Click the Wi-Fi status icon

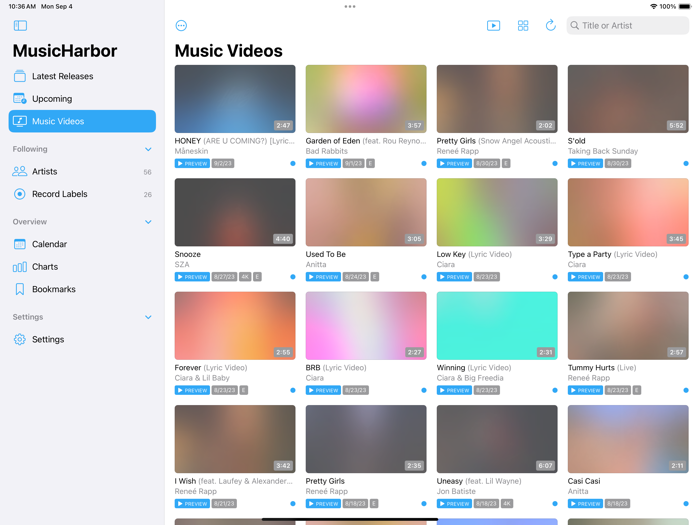(x=654, y=6)
